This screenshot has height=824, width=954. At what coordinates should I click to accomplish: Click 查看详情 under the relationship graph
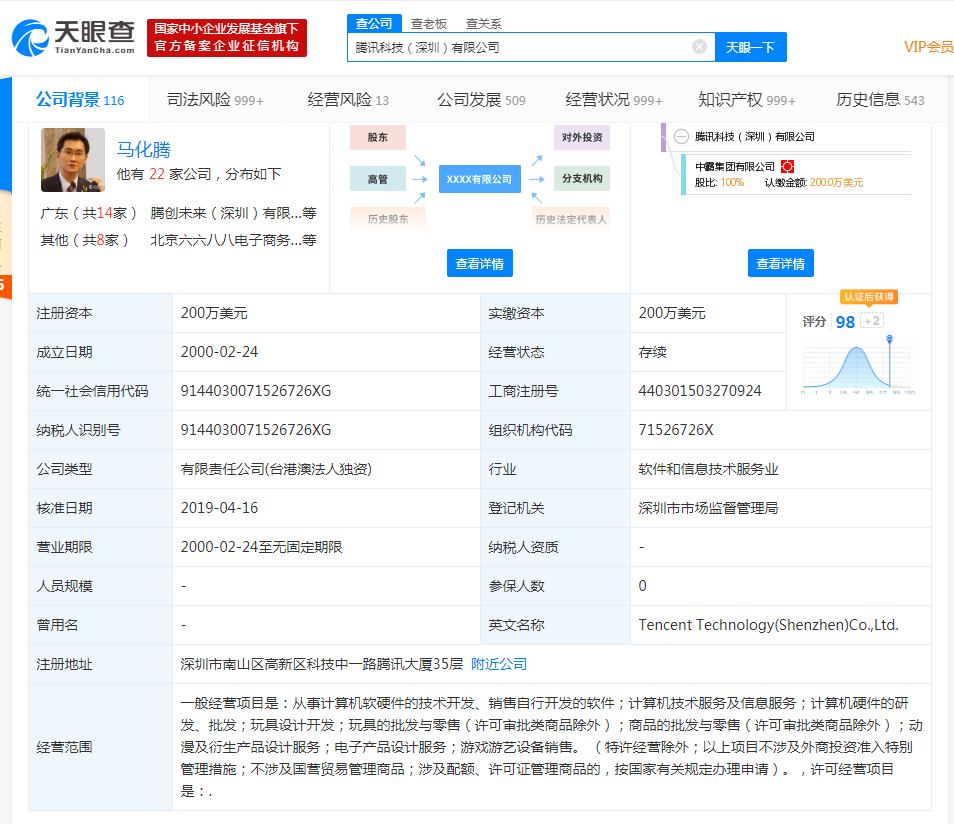(x=479, y=262)
